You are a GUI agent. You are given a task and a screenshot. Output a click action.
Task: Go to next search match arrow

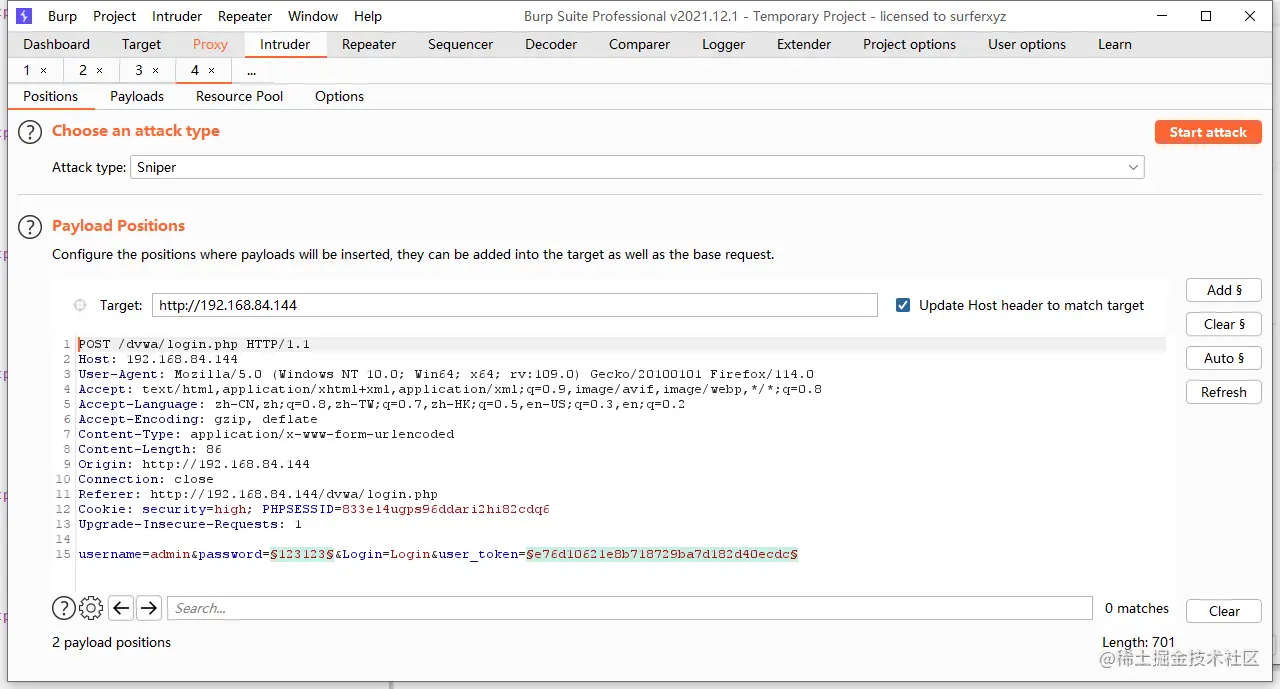[149, 608]
